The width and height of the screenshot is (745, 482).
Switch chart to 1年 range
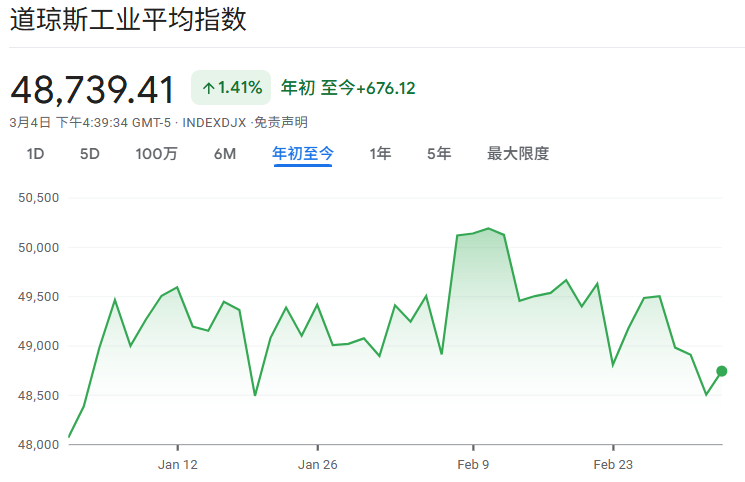click(381, 154)
